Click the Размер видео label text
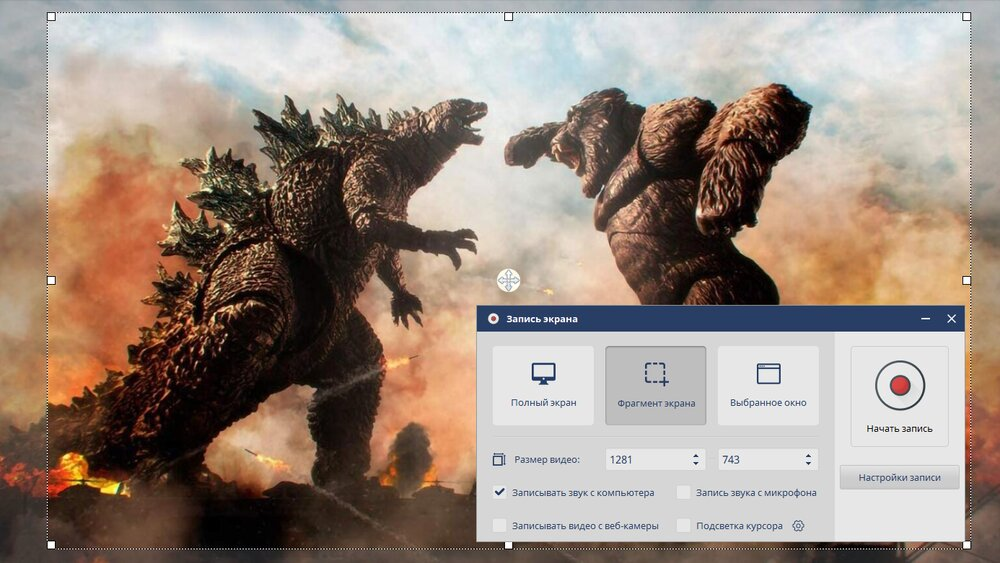This screenshot has width=1000, height=563. point(547,459)
